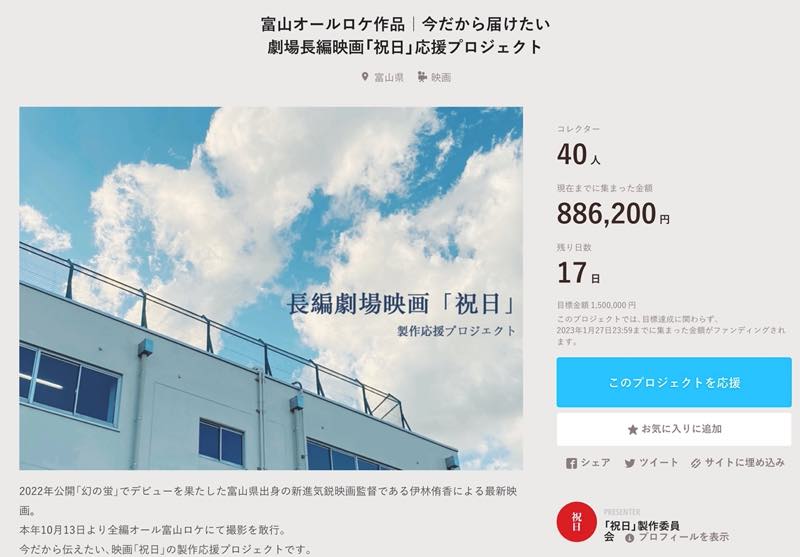The height and width of the screenshot is (557, 800).
Task: Open 「祝日」製作委員会 presenter name
Action: (641, 531)
